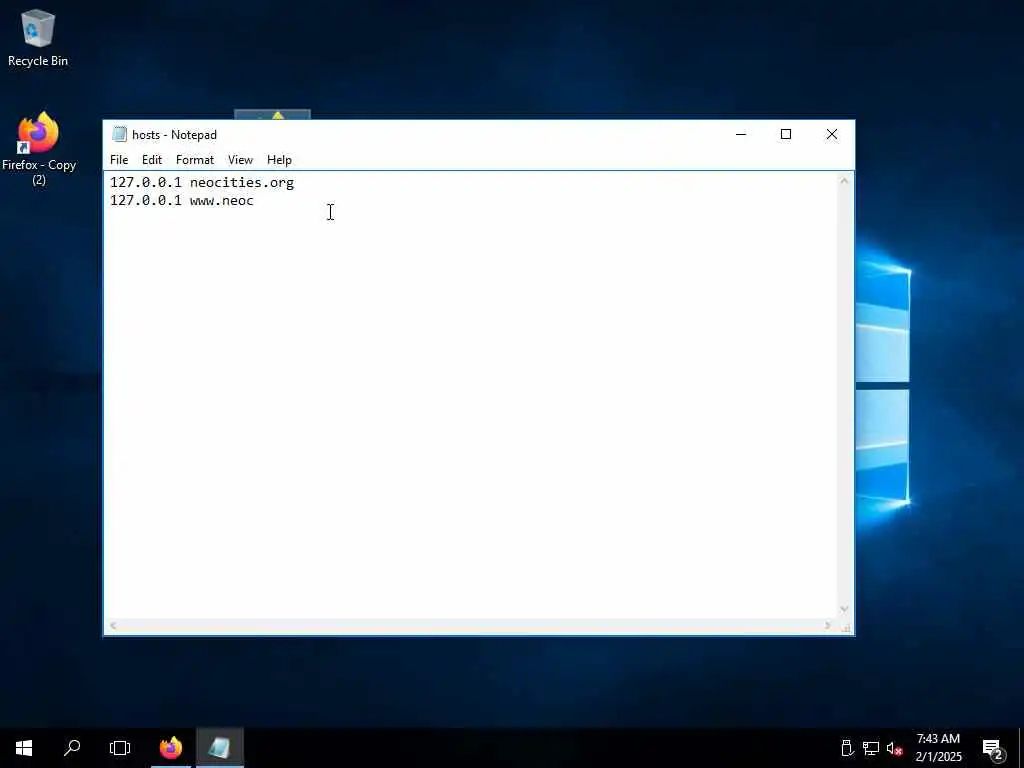1024x768 pixels.
Task: Click the Show Desktop sliver at taskbar end
Action: coord(1021,748)
